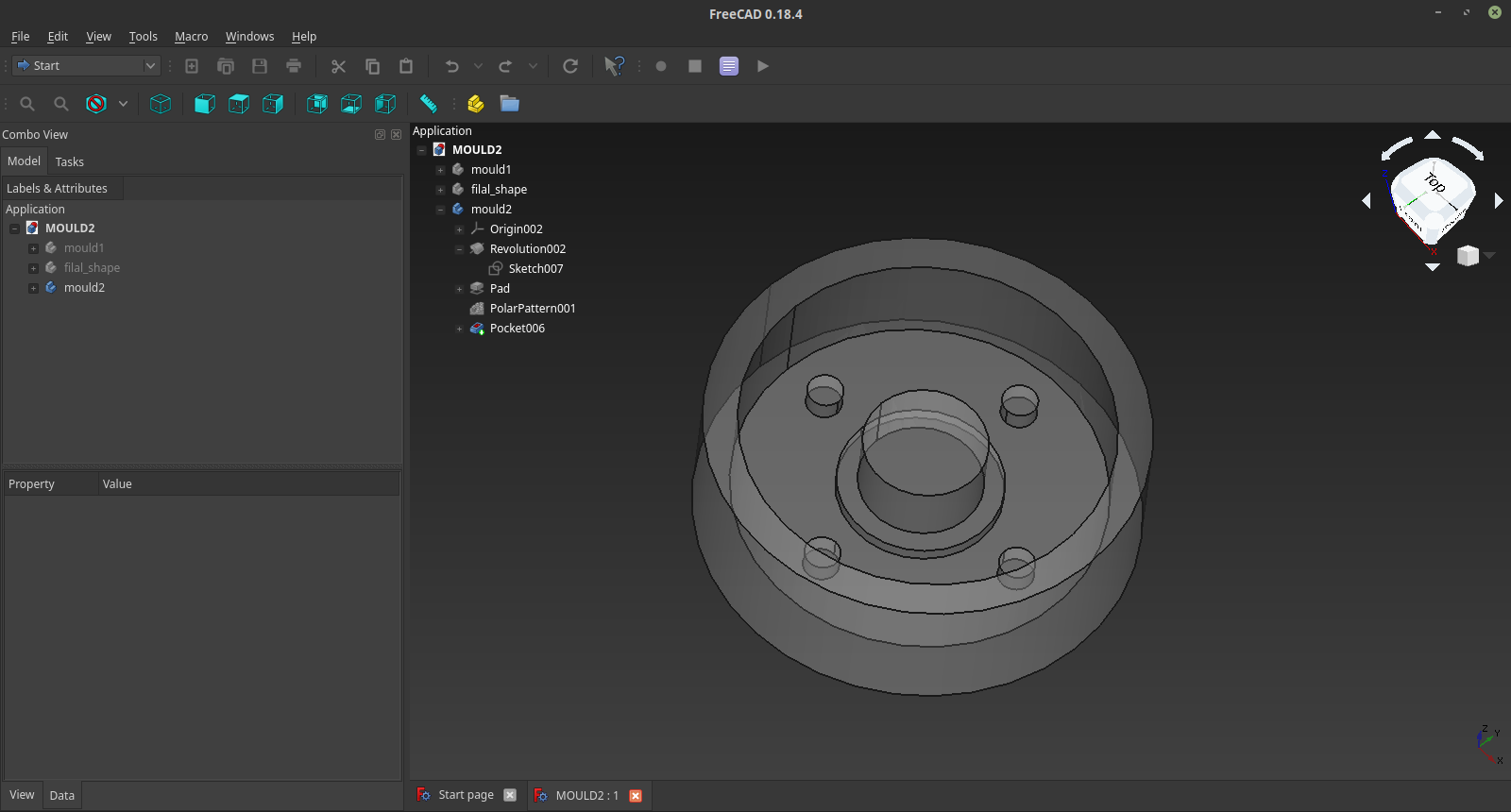Open the View menu
The width and height of the screenshot is (1511, 812).
[98, 36]
